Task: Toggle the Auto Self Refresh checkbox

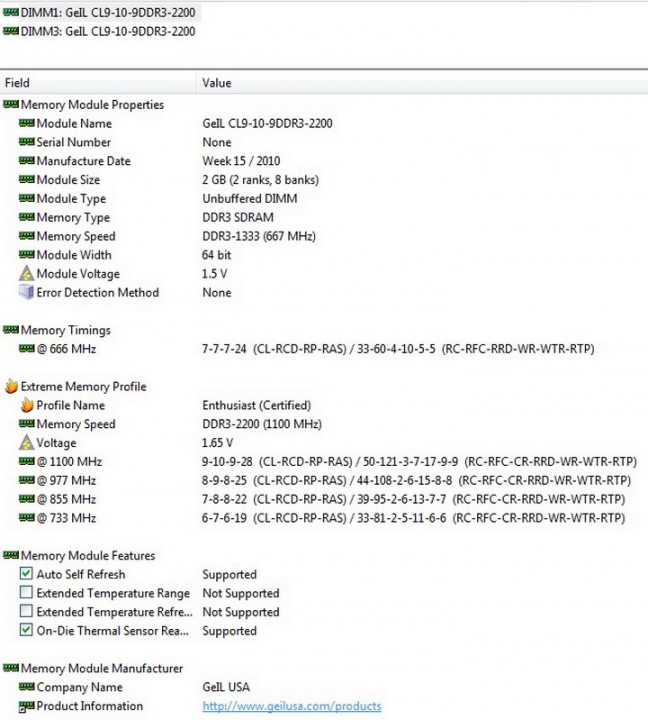Action: point(26,573)
